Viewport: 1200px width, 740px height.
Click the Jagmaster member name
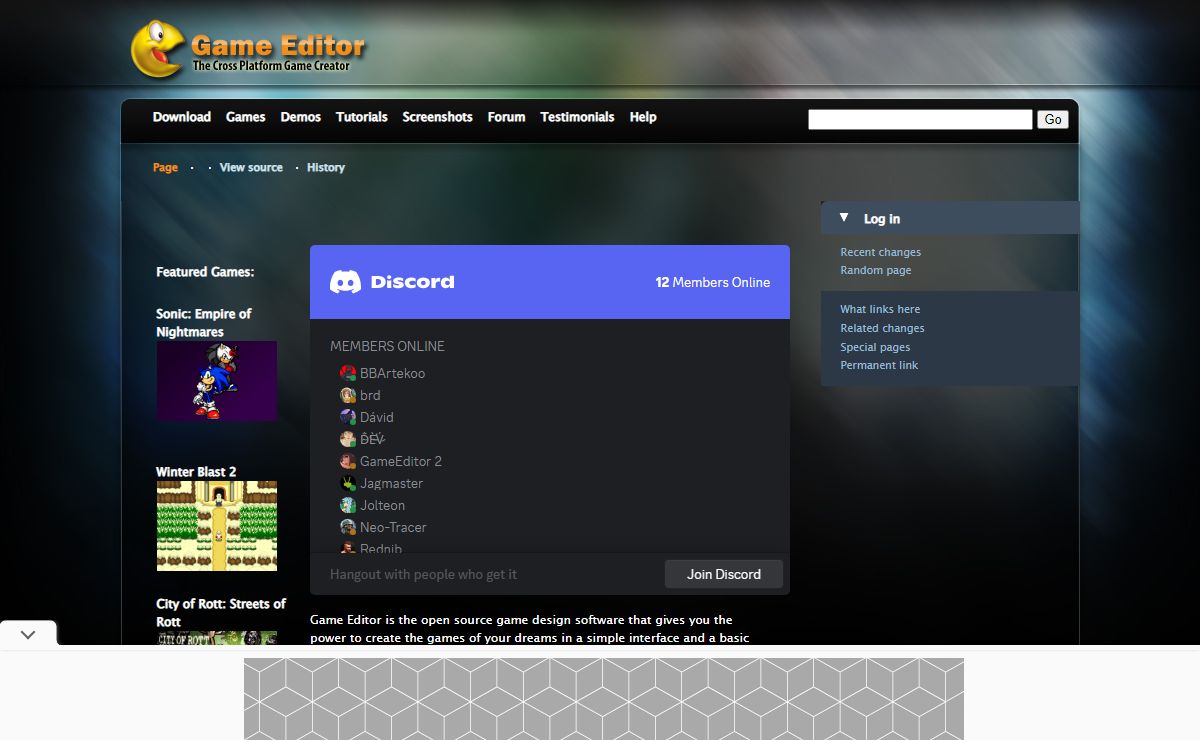coord(391,483)
